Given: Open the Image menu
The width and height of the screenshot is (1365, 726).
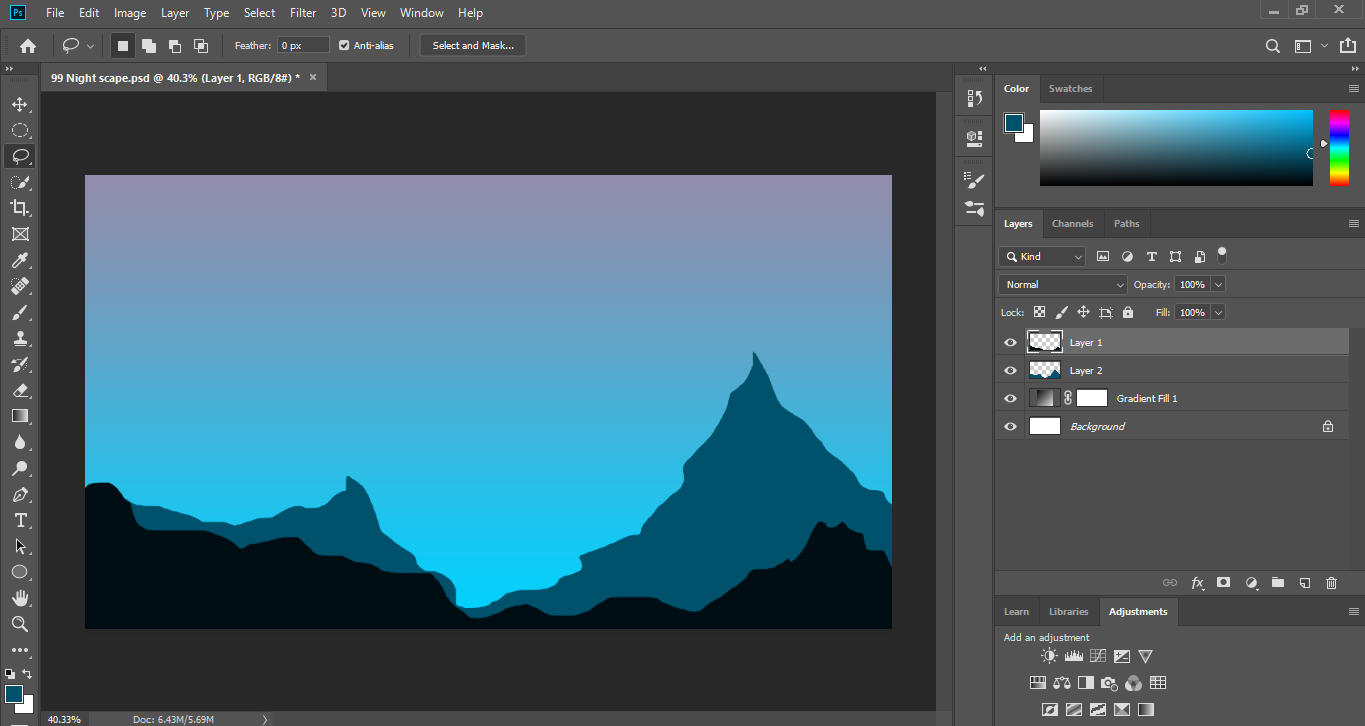Looking at the screenshot, I should pos(130,13).
